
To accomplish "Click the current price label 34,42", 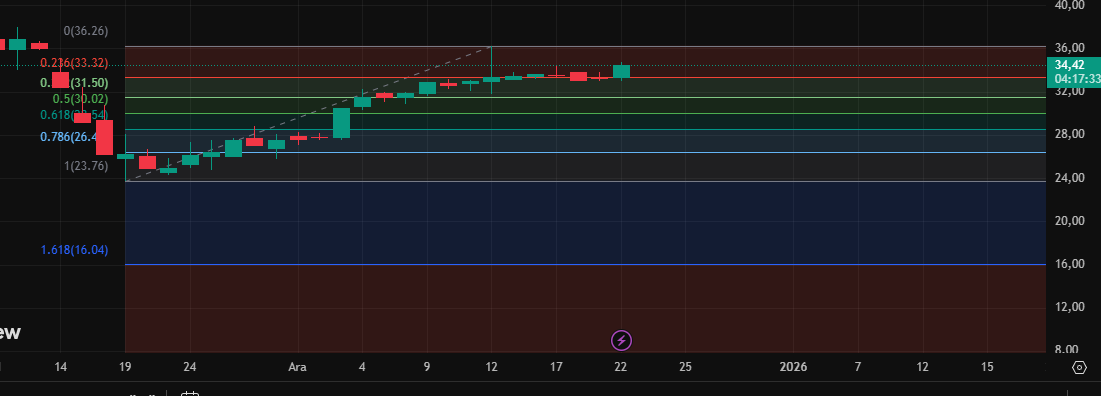I will (1069, 65).
